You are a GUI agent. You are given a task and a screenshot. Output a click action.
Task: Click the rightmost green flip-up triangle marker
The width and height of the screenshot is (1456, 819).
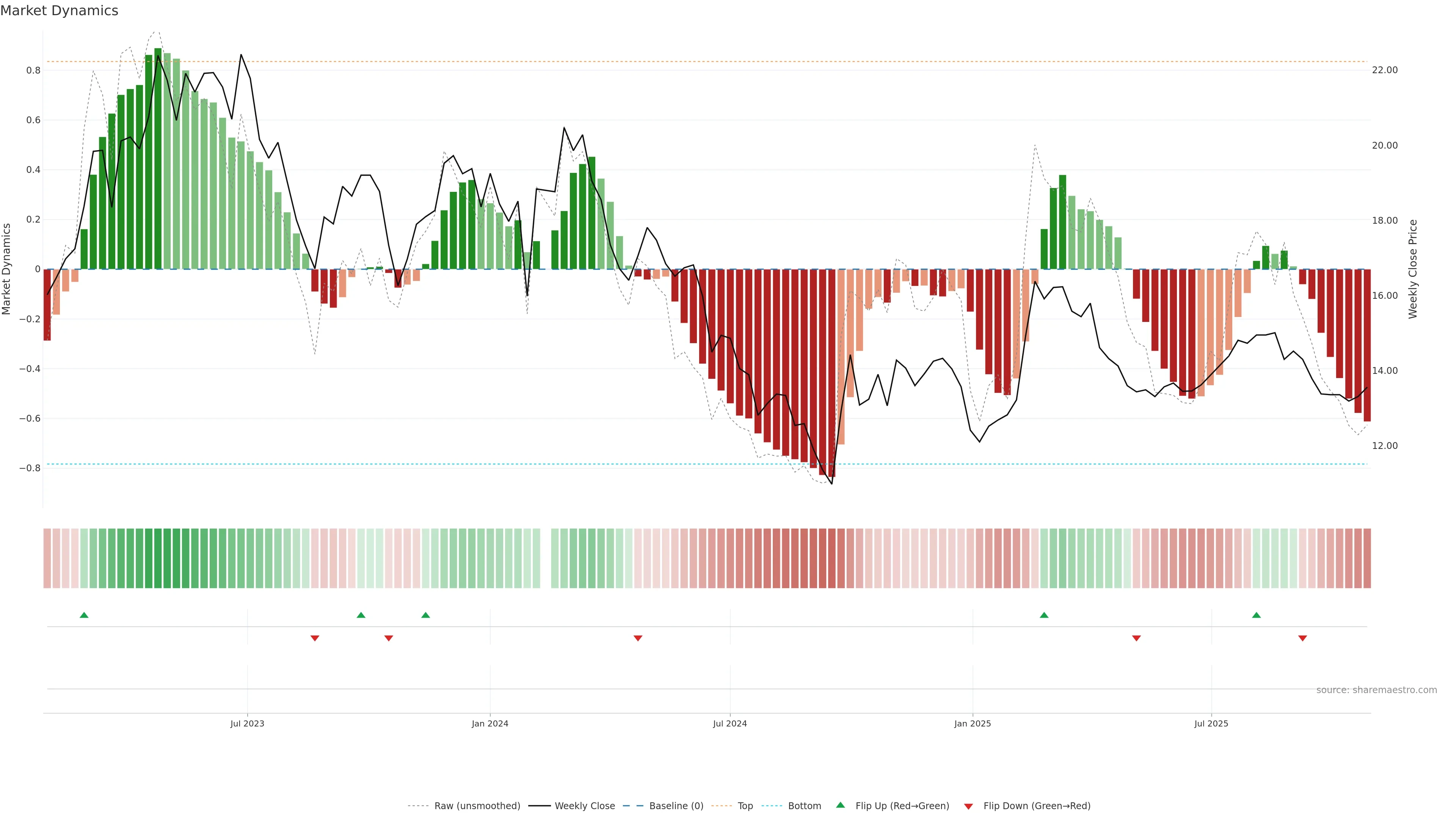tap(1257, 615)
